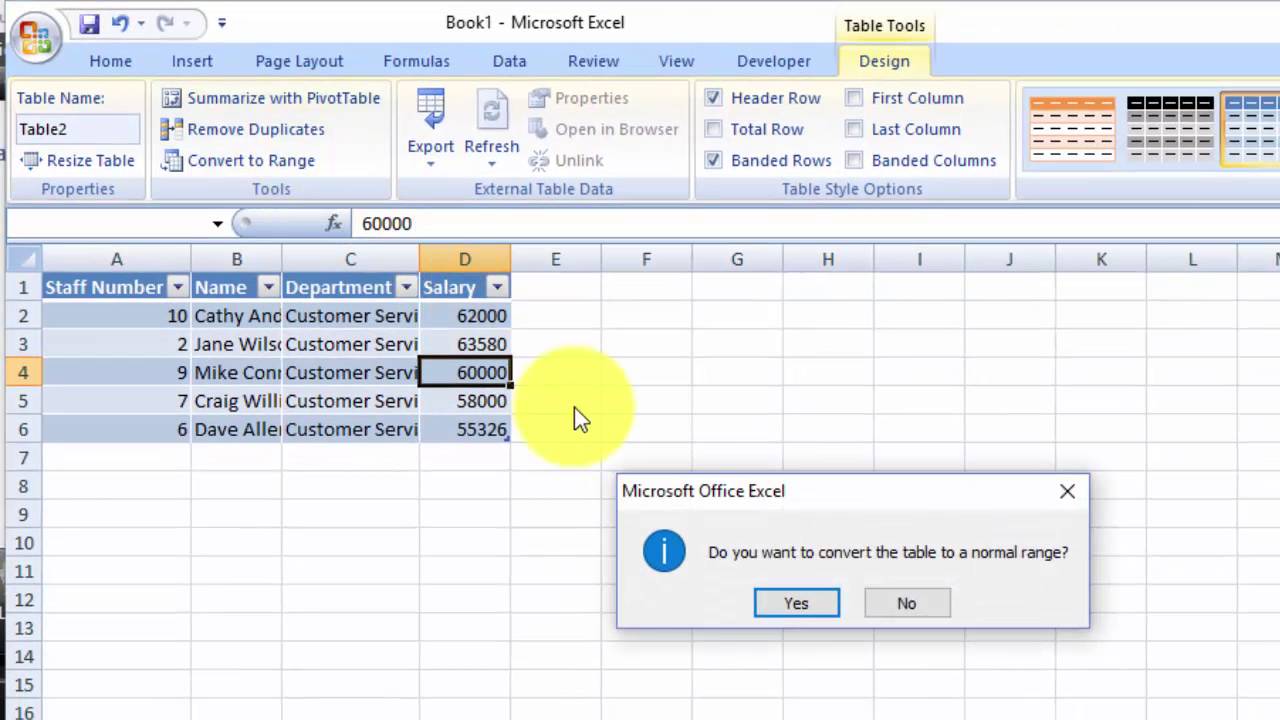
Task: Expand the Export dropdown arrow
Action: click(431, 164)
